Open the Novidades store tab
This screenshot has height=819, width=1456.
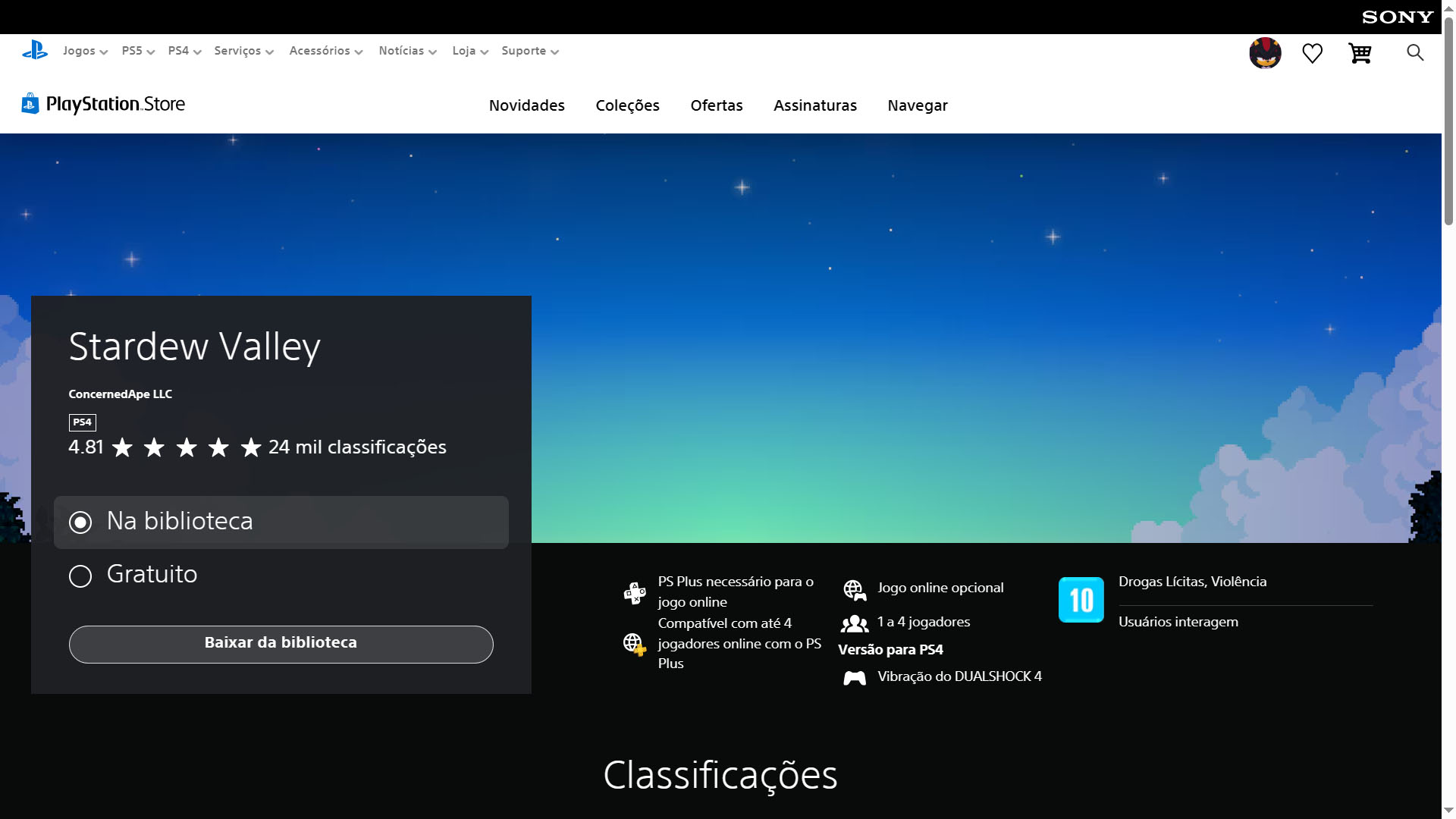[527, 105]
